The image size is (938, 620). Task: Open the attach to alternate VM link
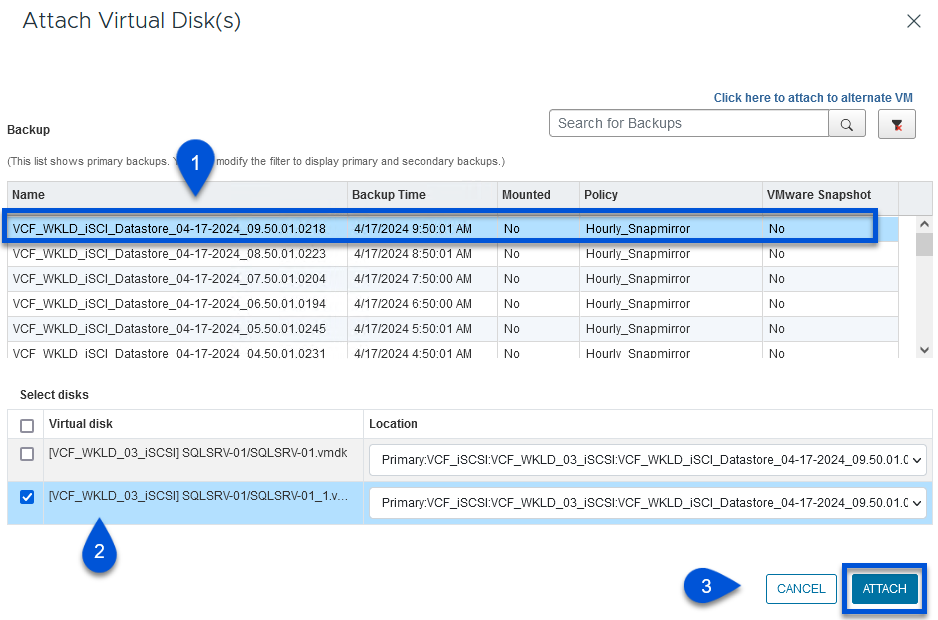[x=813, y=97]
